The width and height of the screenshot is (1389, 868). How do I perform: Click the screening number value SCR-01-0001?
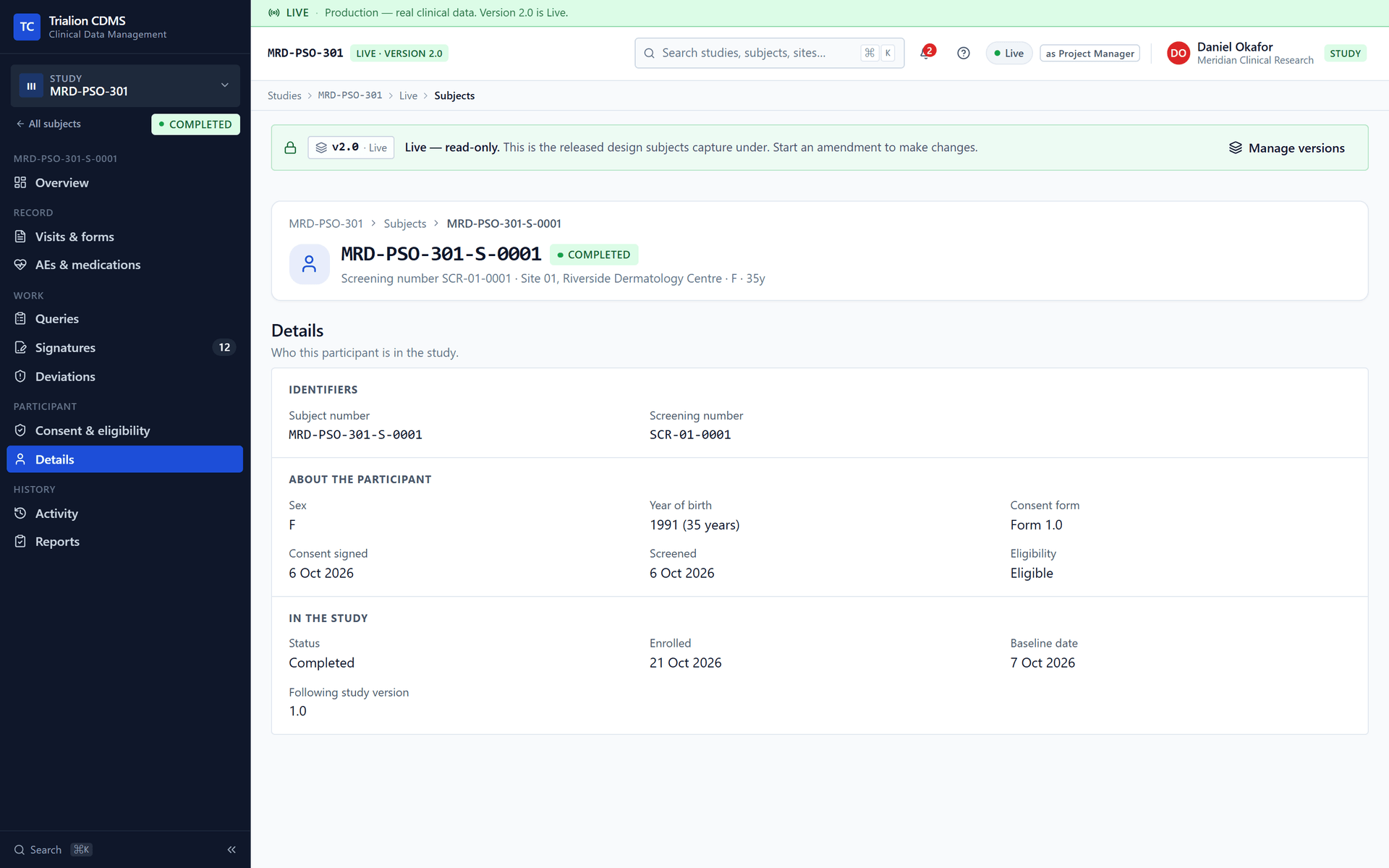[x=690, y=435]
